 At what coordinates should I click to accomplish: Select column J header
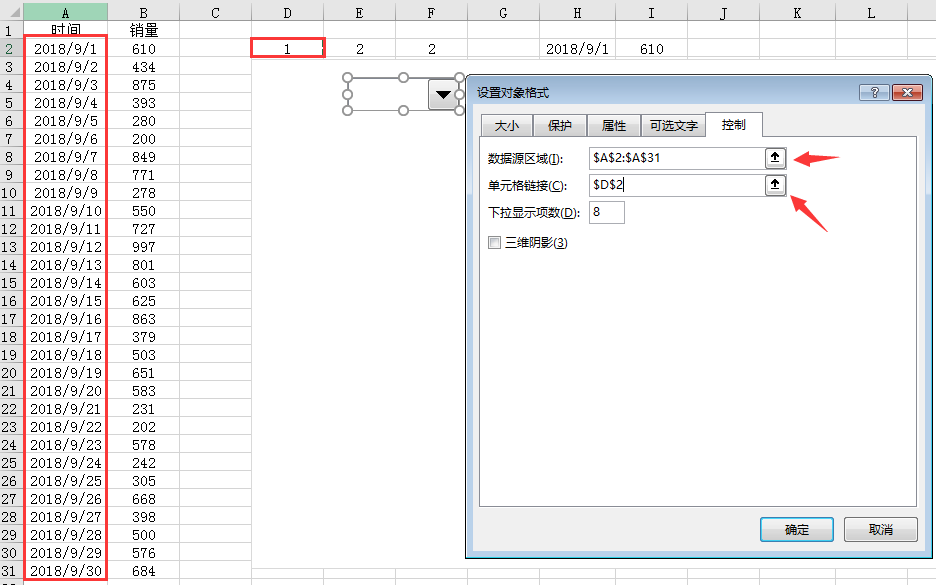723,13
